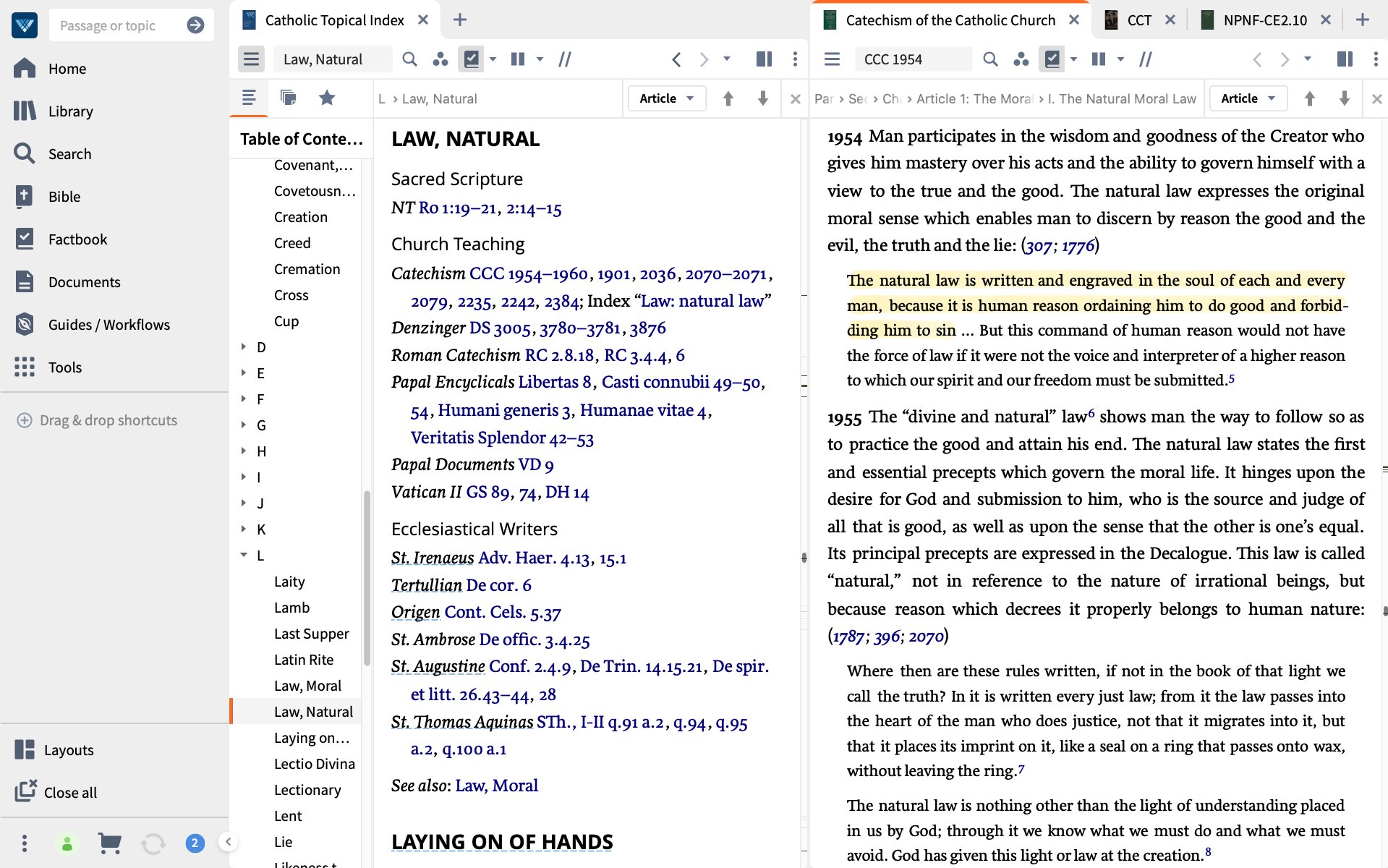Screen dimensions: 1388x868
Task: Click the table of contents scrollbar
Action: click(x=367, y=579)
